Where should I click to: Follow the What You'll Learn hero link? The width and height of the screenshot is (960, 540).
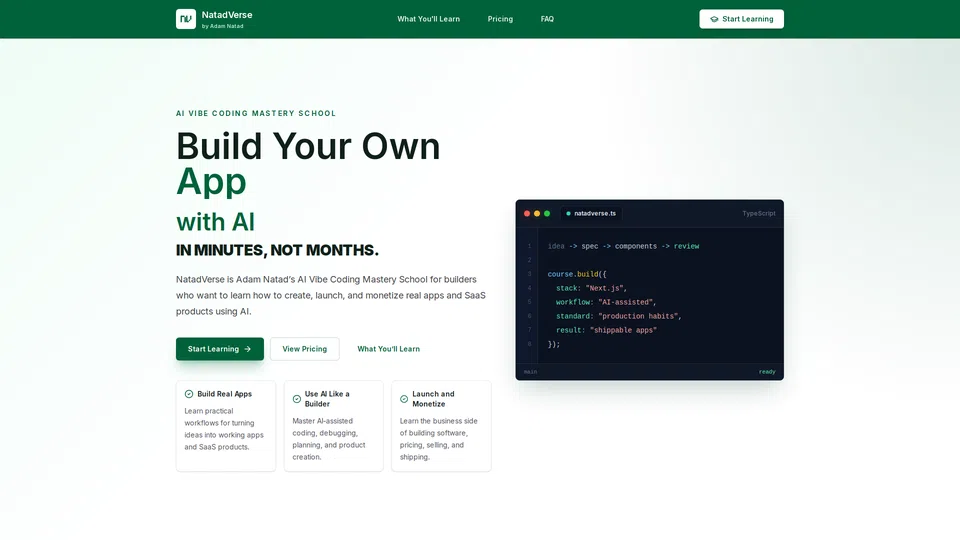(x=389, y=349)
